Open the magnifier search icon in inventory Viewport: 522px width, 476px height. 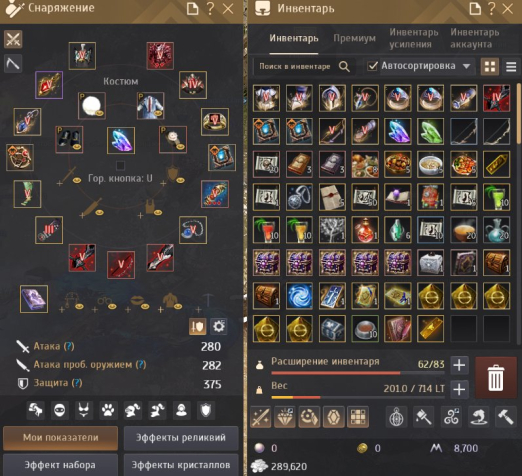point(344,66)
